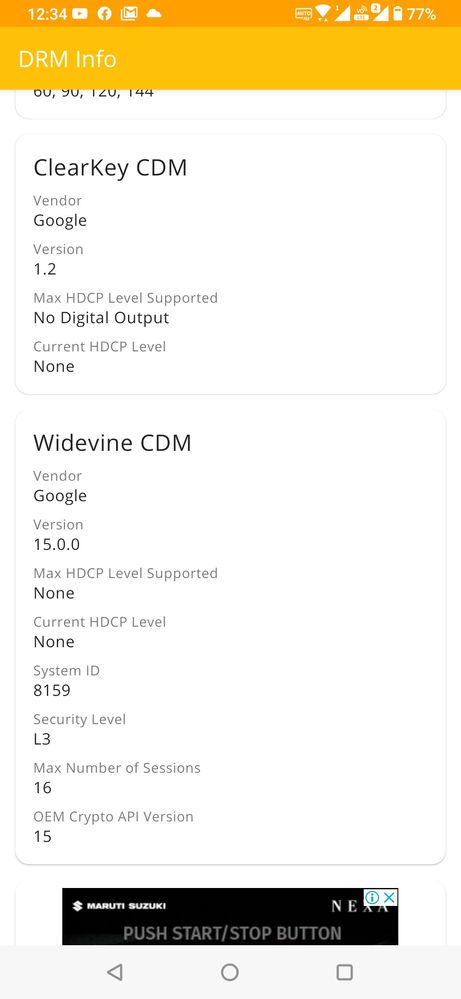Tap the YouTube notification icon in status bar
Image resolution: width=461 pixels, height=999 pixels.
coord(80,13)
